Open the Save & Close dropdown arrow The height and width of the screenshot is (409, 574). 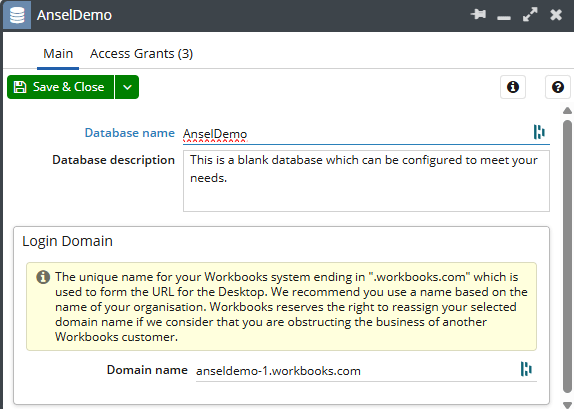(127, 87)
